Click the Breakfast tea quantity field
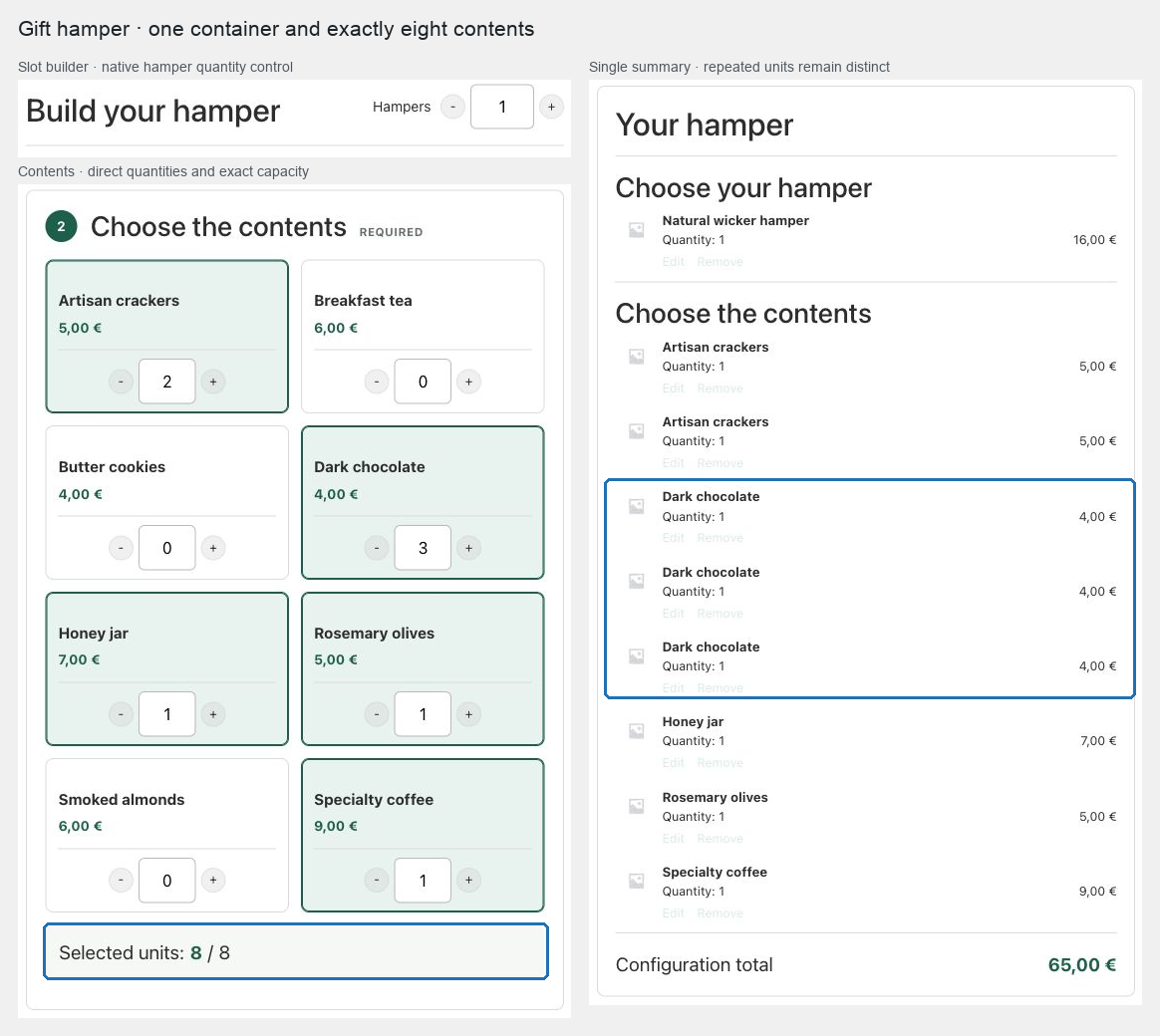The width and height of the screenshot is (1160, 1036). (x=423, y=382)
